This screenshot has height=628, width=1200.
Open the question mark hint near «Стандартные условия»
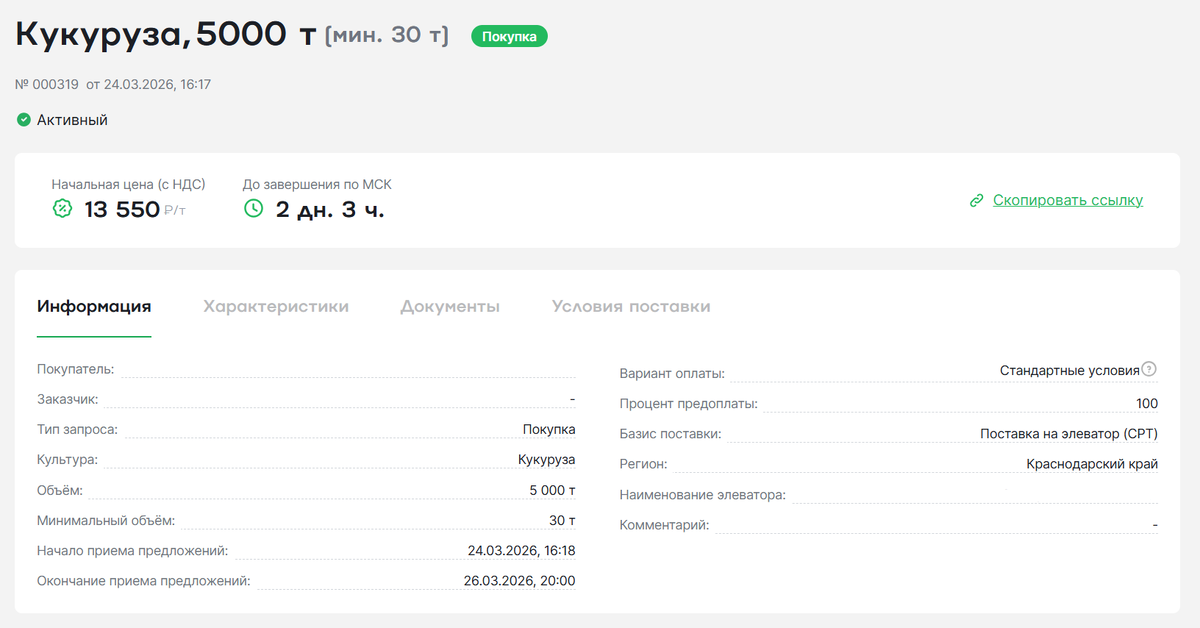point(1150,369)
